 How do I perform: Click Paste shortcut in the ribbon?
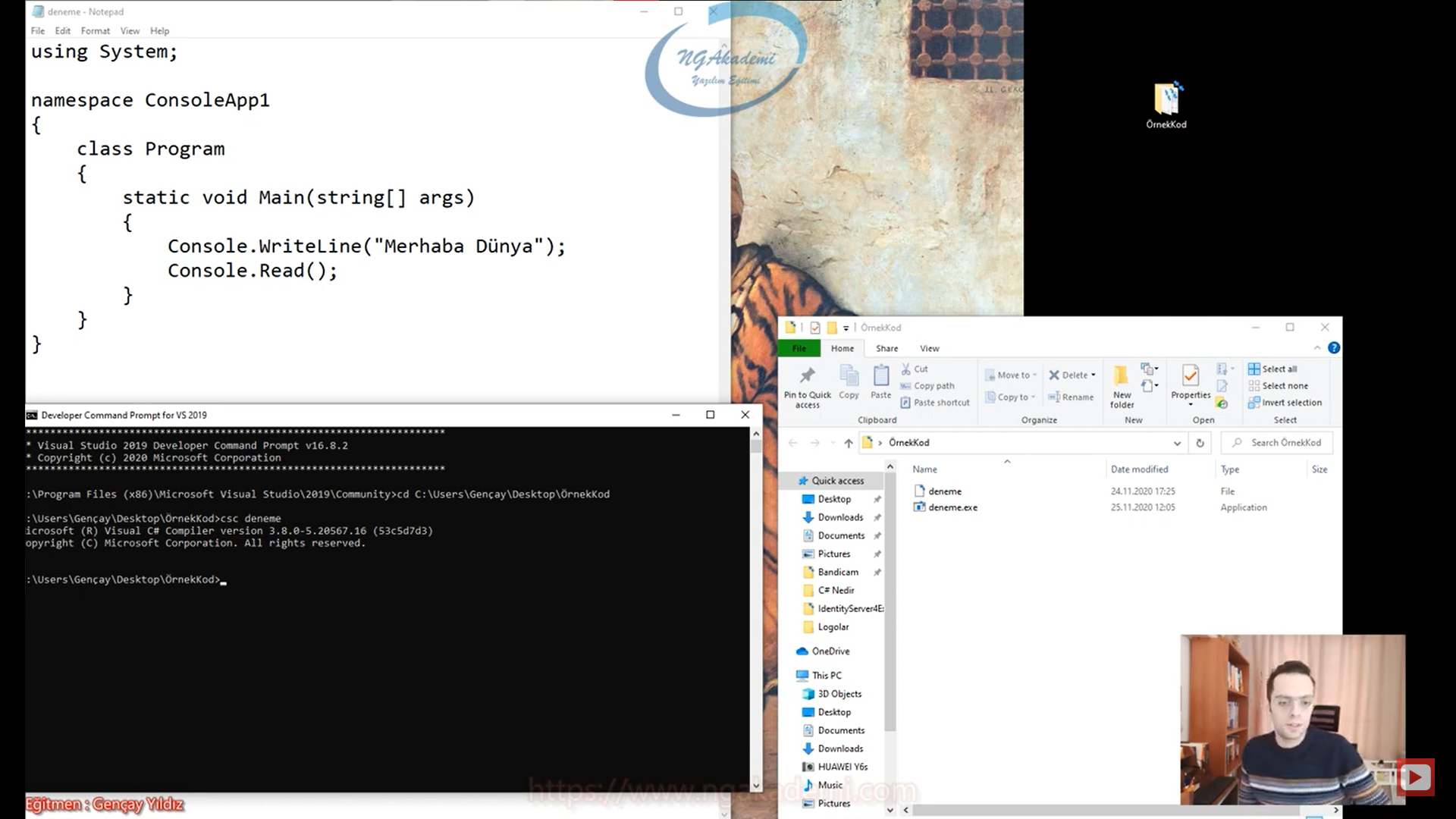(934, 402)
